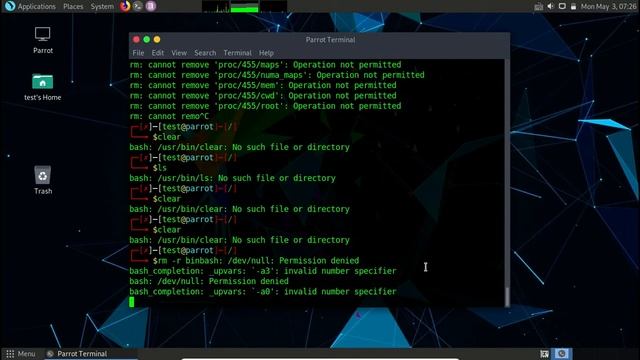
Task: Close the Parrot Terminal with red button
Action: click(136, 40)
